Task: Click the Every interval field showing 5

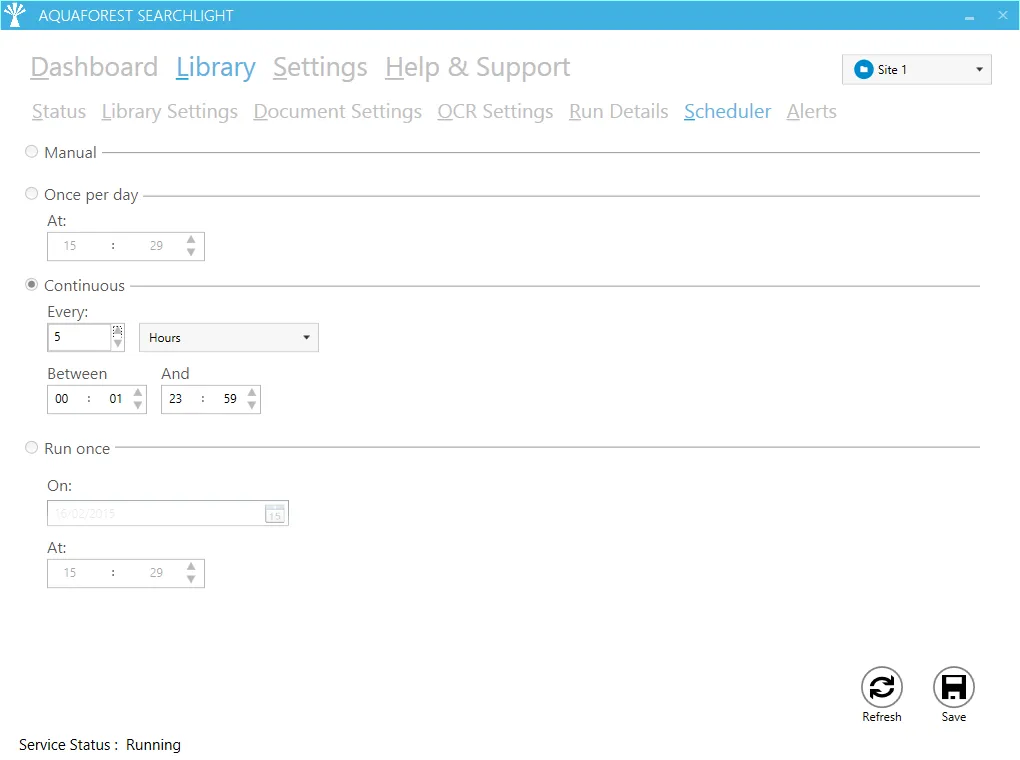Action: pyautogui.click(x=79, y=337)
